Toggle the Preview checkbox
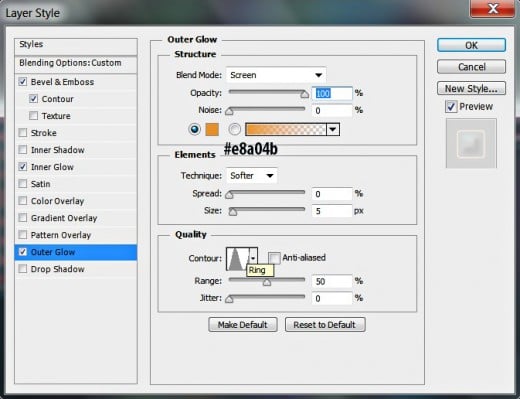This screenshot has width=520, height=399. (x=451, y=107)
